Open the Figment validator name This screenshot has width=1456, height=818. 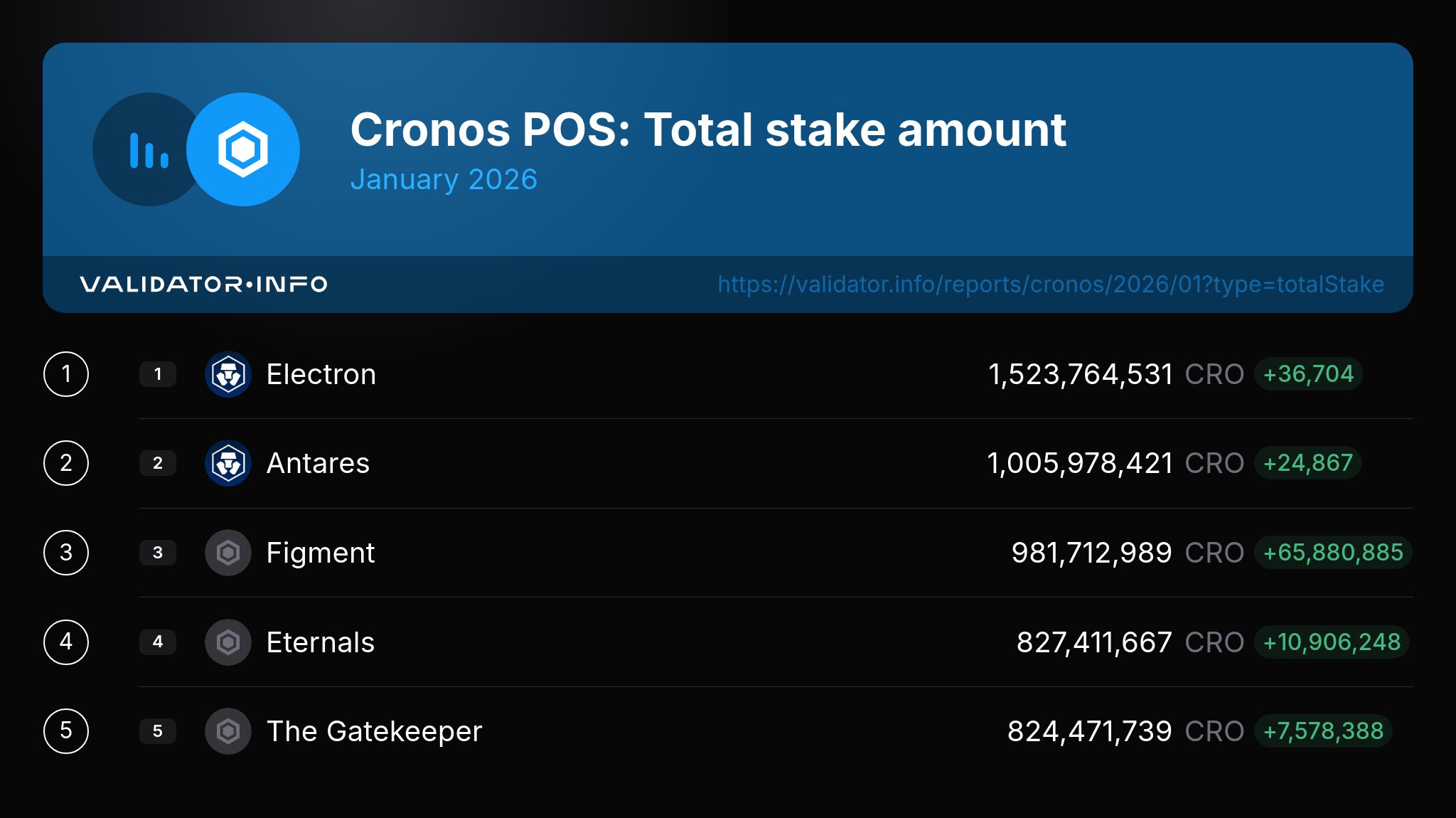pos(320,553)
